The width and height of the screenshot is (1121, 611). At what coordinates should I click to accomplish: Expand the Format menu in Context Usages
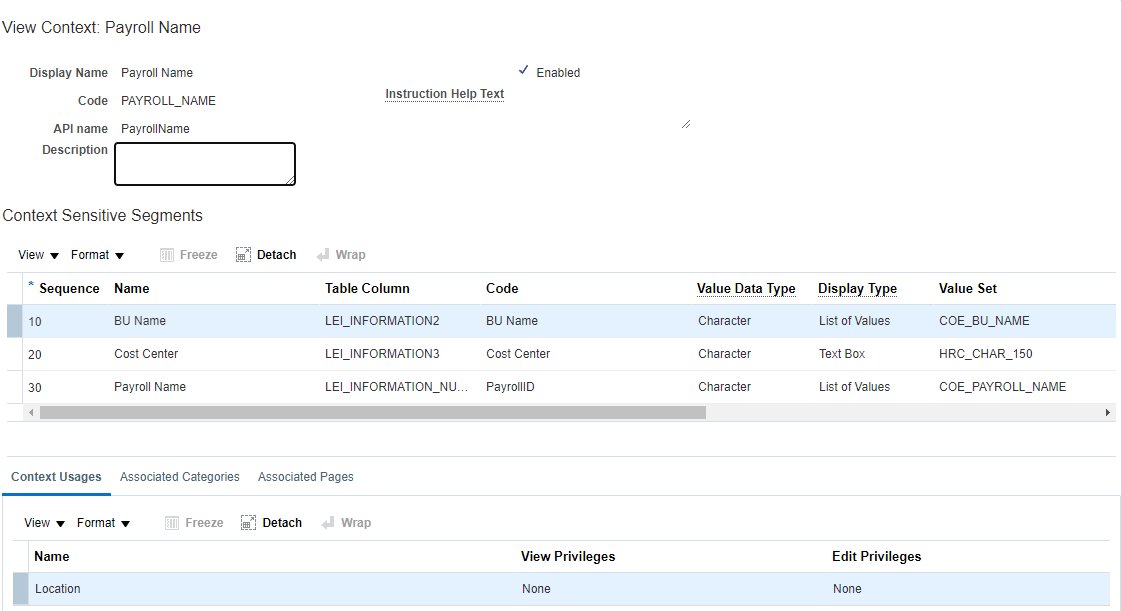click(103, 523)
